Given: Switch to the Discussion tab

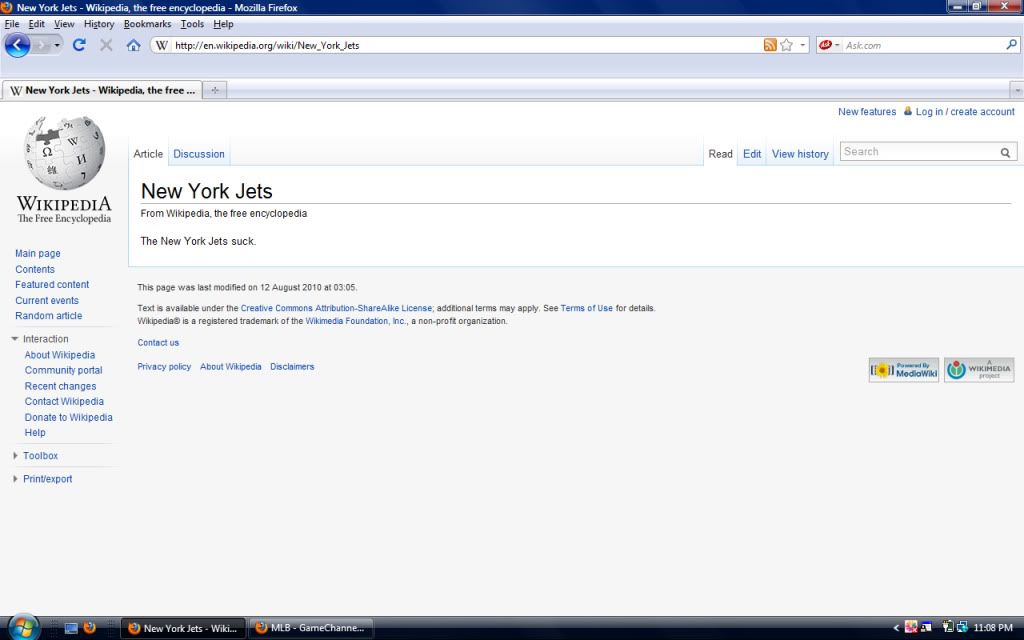Looking at the screenshot, I should point(199,154).
